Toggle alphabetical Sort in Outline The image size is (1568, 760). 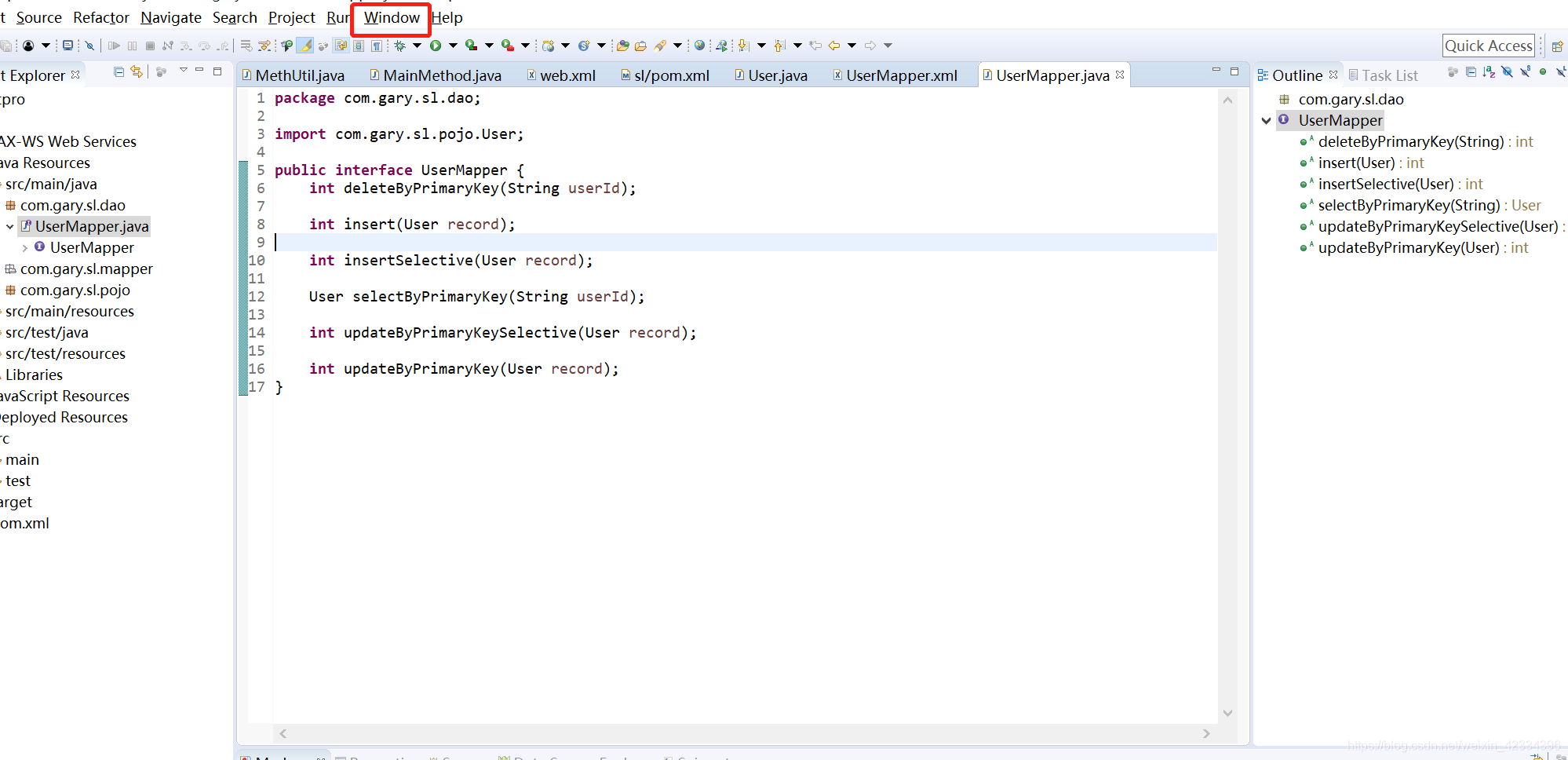coord(1489,72)
